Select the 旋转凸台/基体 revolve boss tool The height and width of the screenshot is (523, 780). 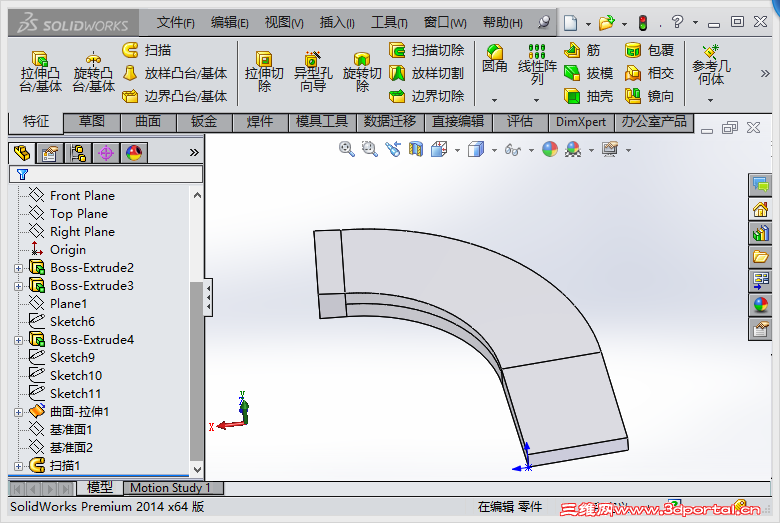[93, 72]
